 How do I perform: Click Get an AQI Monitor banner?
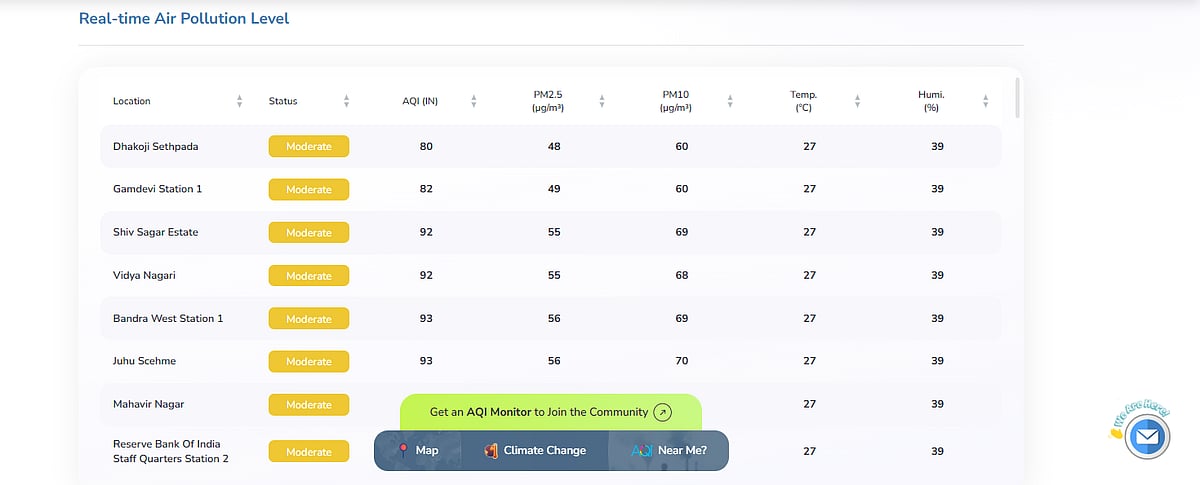pyautogui.click(x=538, y=412)
